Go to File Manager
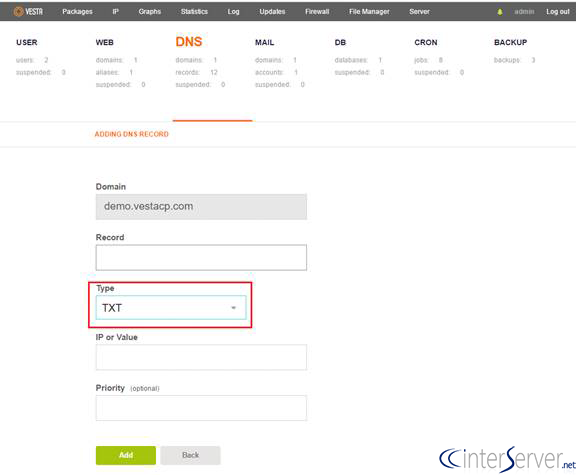Screen dimensions: 576x475 369,11
